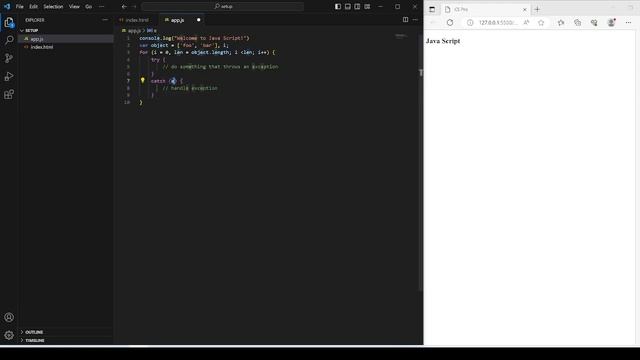The image size is (640, 360).
Task: Click the code minimap preview
Action: coord(402,36)
